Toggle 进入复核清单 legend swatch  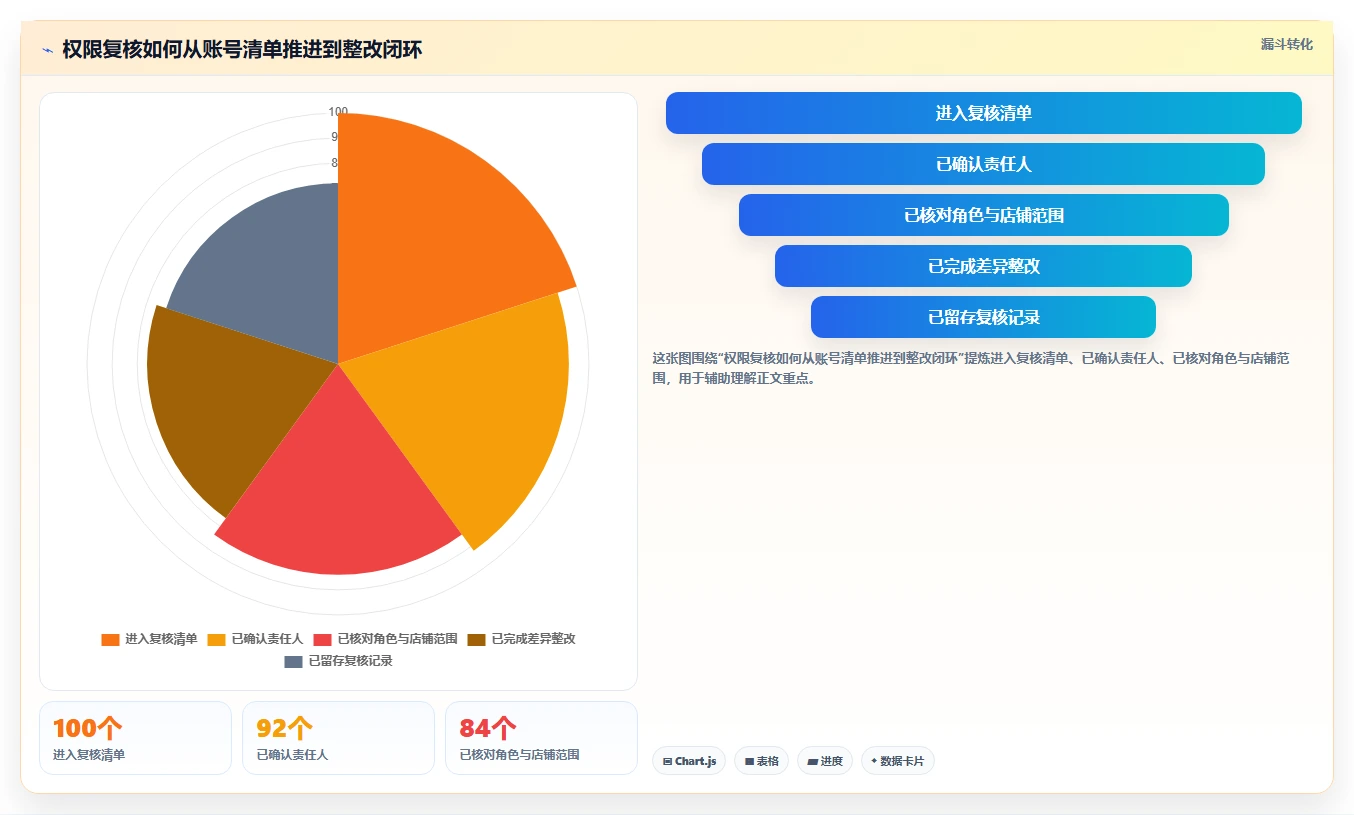[x=110, y=639]
